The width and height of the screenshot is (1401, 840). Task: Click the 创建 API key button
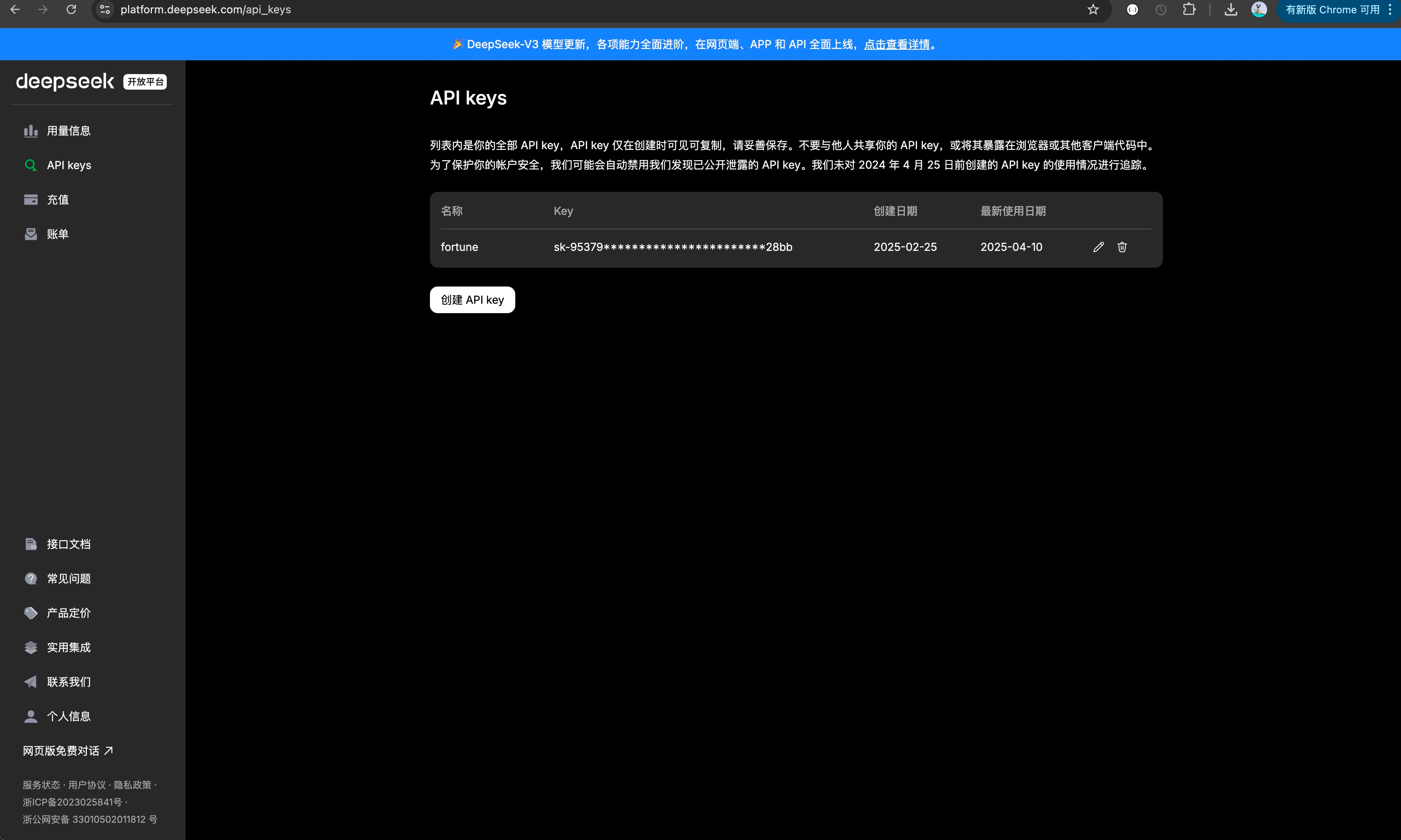(472, 300)
